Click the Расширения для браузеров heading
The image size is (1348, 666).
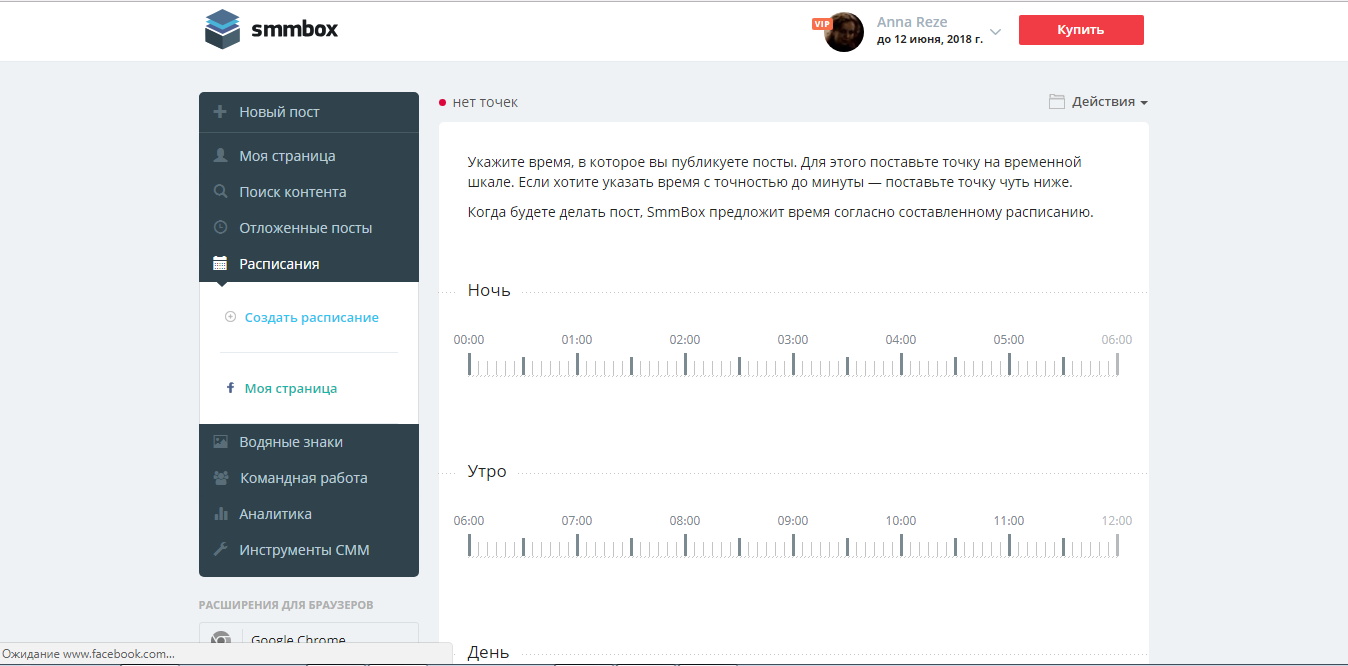pyautogui.click(x=286, y=605)
